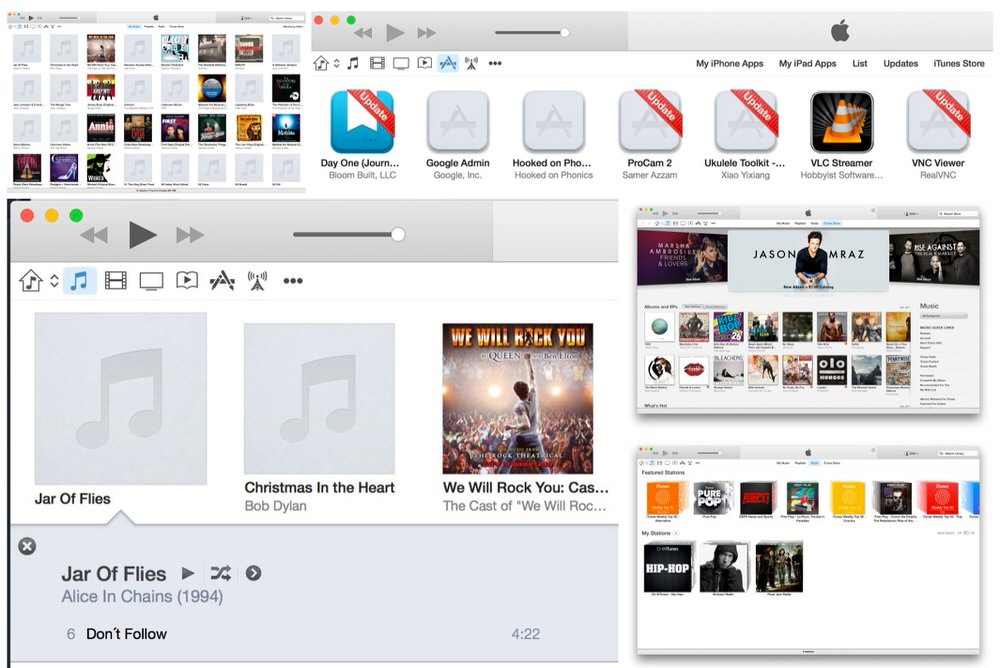Open iTunes U icon in Apps window
Viewport: 1000px width, 668px height.
point(425,63)
